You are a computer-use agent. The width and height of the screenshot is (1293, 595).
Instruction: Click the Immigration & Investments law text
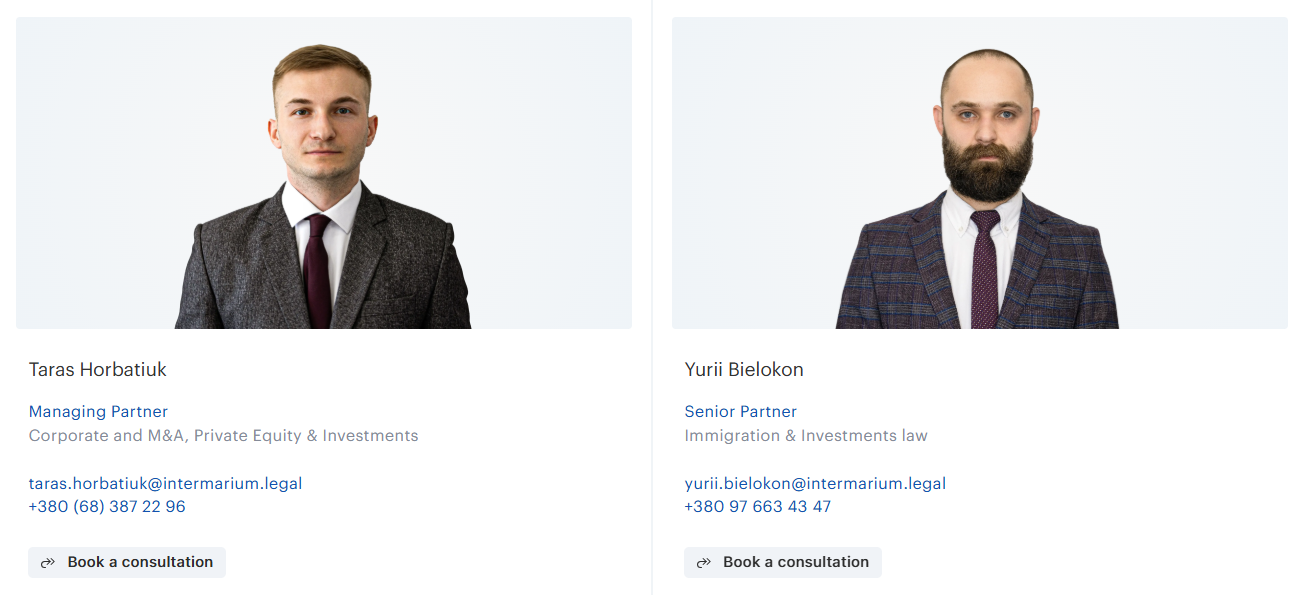click(x=806, y=436)
